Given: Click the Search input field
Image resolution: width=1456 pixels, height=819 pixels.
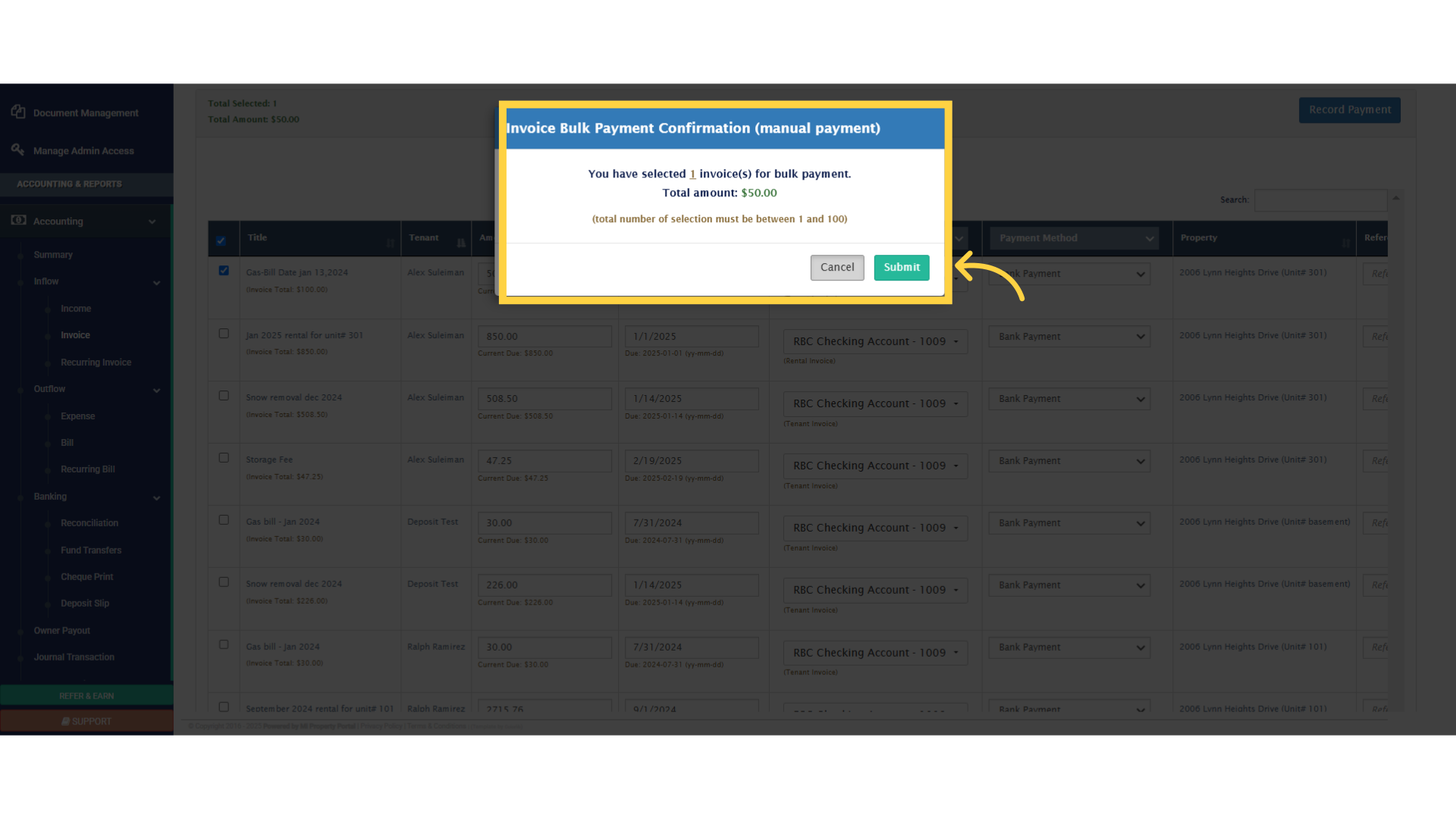Looking at the screenshot, I should click(x=1321, y=200).
